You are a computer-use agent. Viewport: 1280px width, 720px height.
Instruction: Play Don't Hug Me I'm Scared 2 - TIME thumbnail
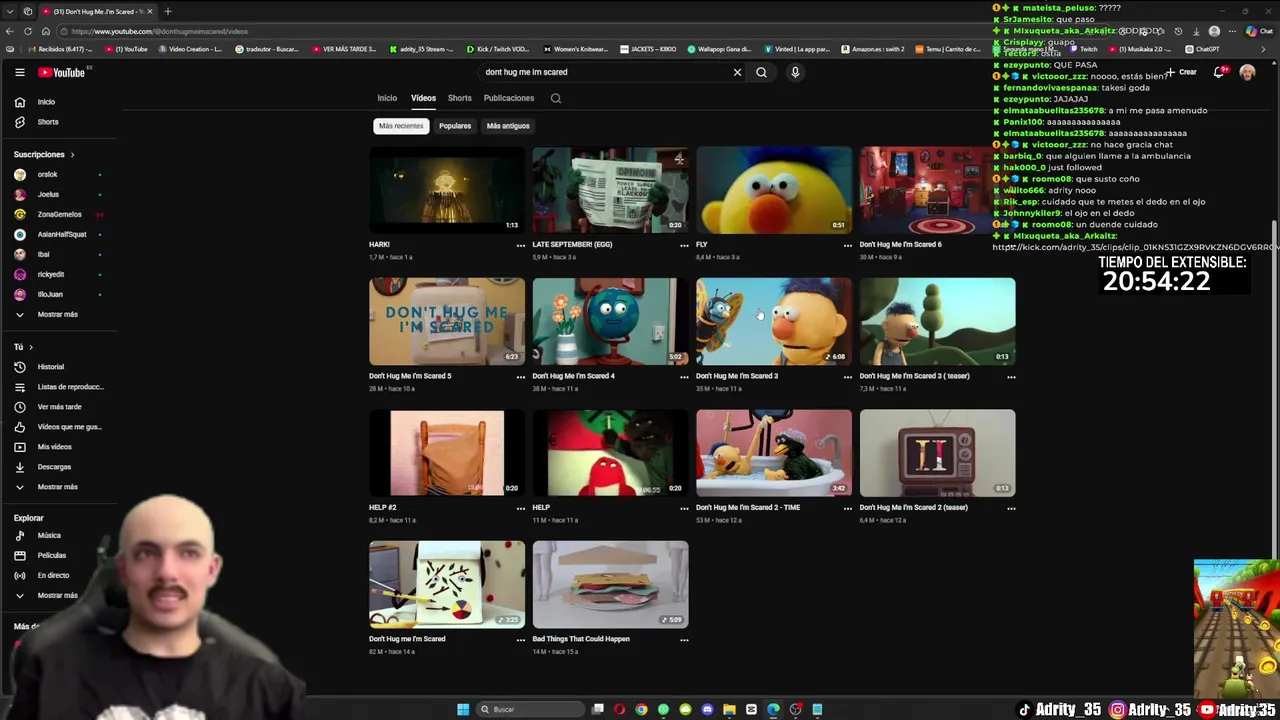(774, 453)
